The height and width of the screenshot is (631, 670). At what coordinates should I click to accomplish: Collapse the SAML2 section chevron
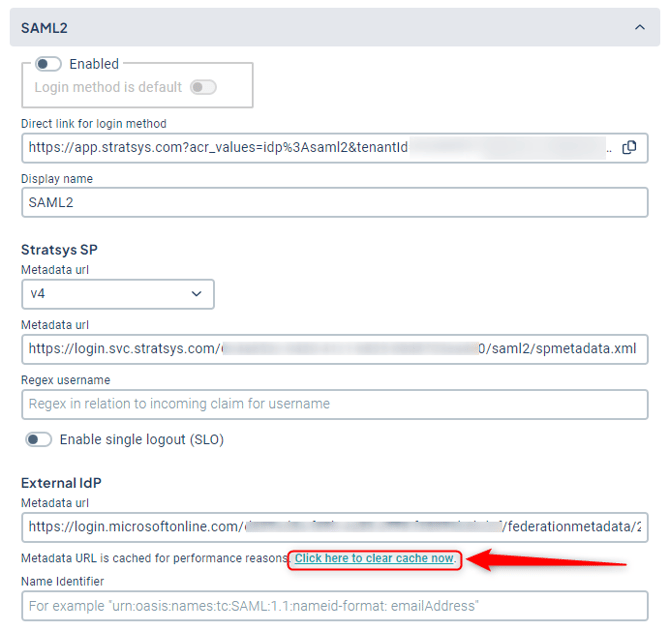(x=640, y=27)
